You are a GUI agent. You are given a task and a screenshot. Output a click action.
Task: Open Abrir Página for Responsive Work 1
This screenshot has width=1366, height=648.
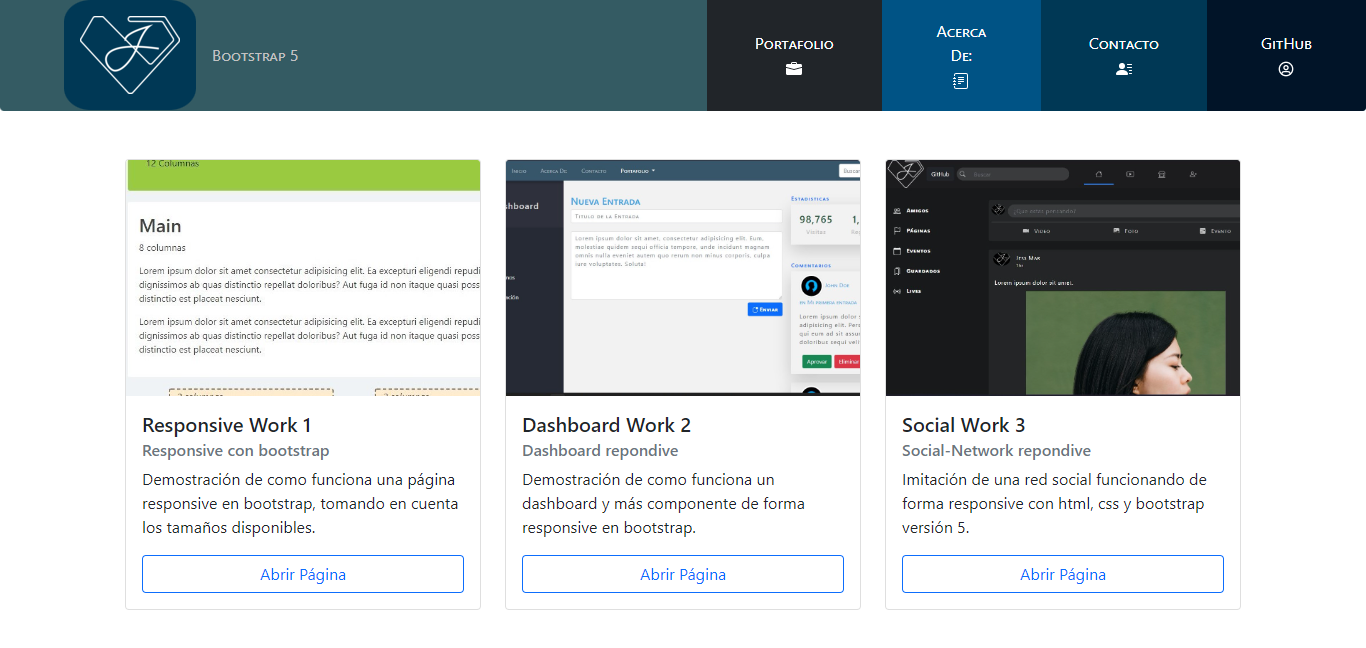(303, 574)
